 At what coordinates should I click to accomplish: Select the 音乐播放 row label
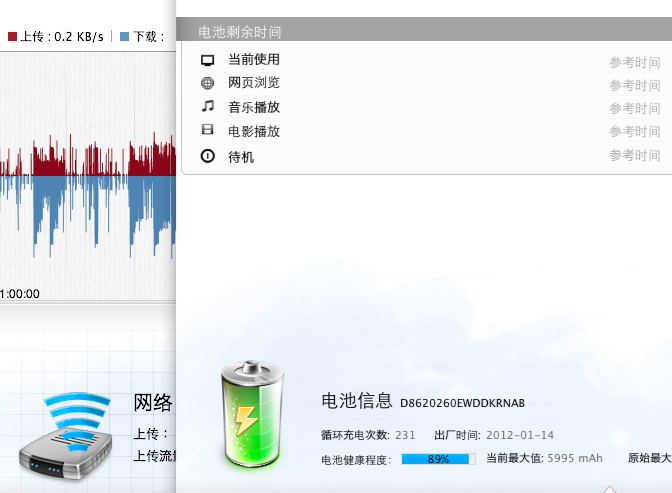tap(254, 107)
